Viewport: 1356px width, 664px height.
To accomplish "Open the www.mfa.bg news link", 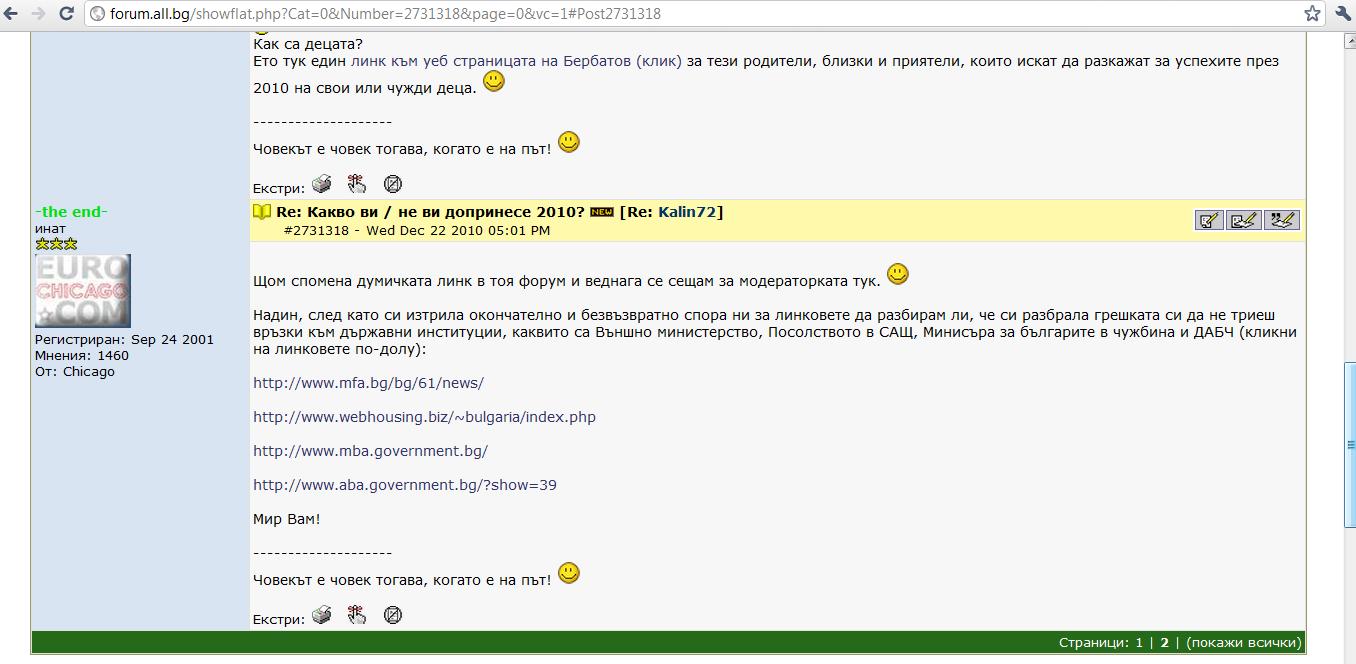I will (368, 383).
